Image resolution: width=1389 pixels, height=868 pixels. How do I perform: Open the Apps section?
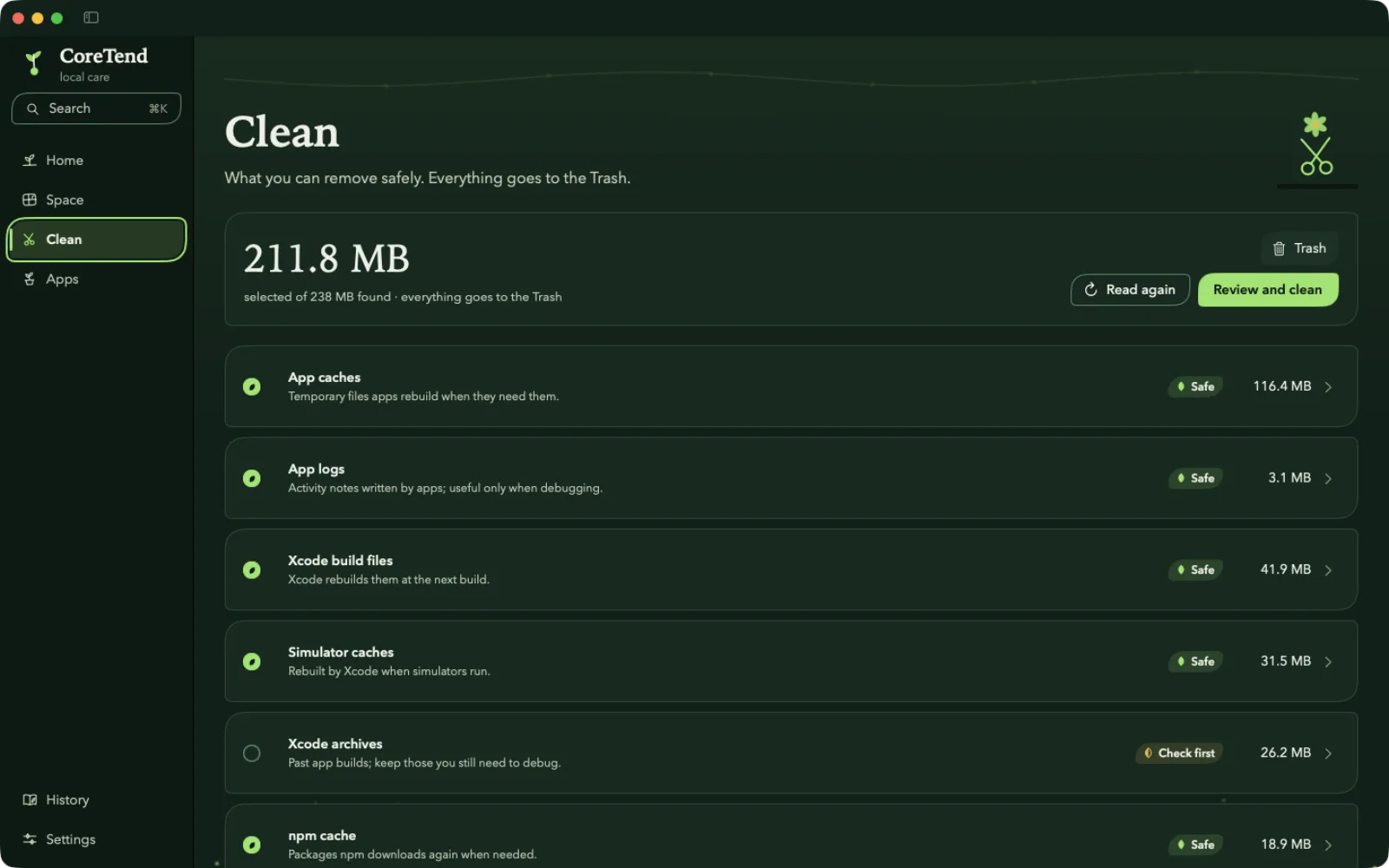tap(96, 279)
